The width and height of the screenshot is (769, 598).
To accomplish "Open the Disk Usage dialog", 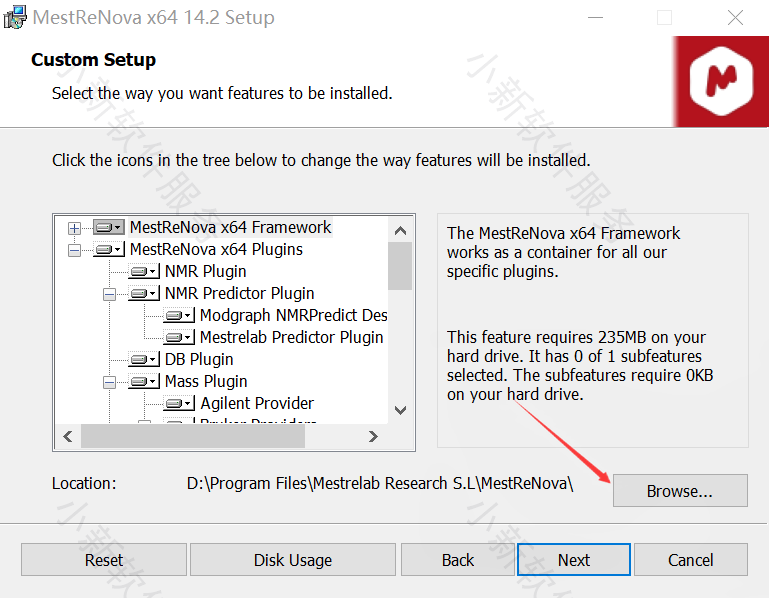I will click(292, 560).
